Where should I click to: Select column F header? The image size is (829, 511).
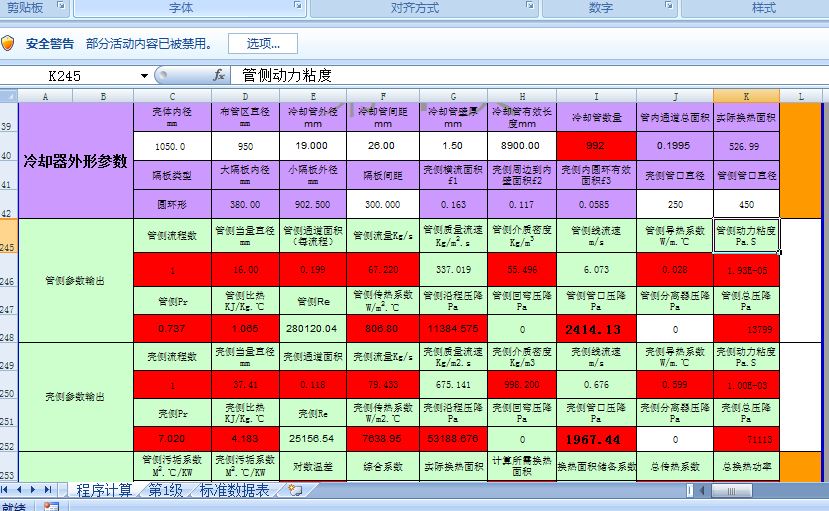383,96
